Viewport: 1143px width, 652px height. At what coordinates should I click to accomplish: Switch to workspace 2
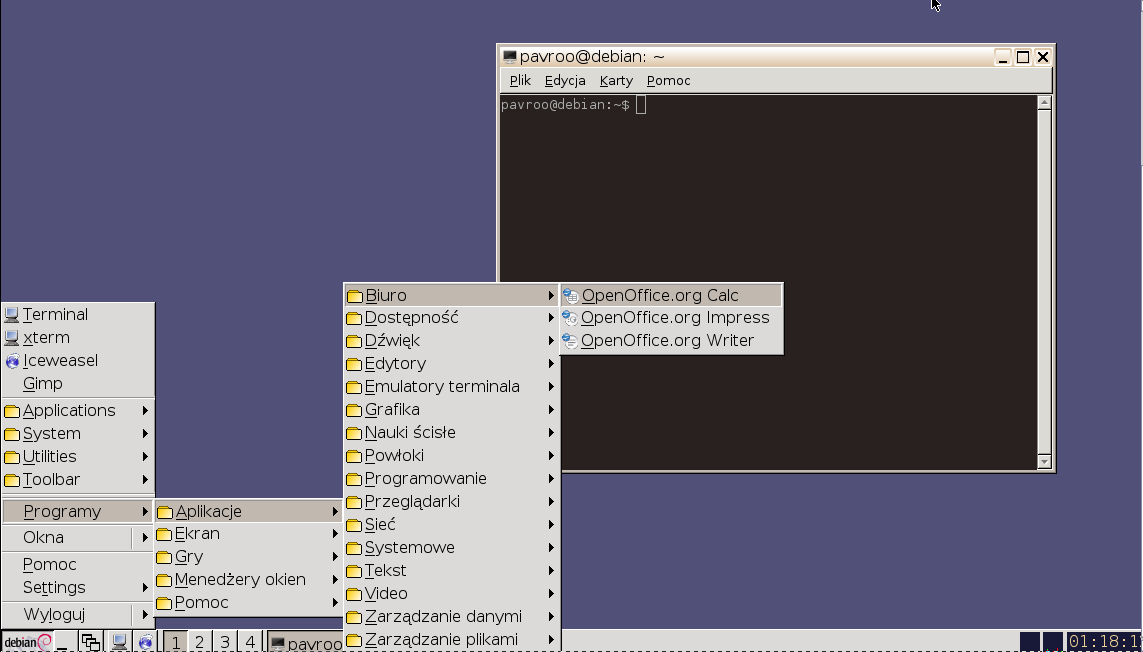pos(199,642)
